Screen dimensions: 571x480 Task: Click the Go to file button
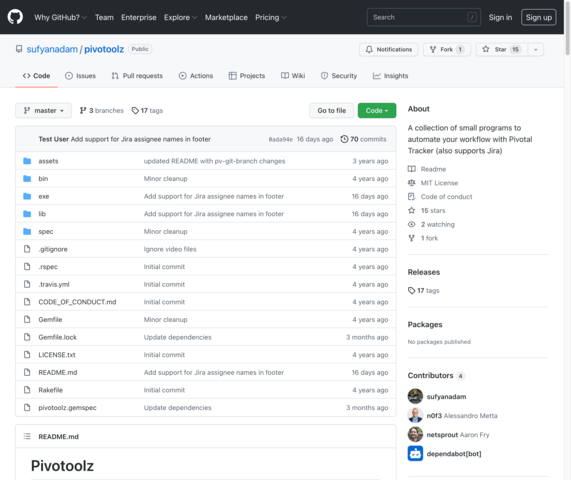[x=331, y=110]
